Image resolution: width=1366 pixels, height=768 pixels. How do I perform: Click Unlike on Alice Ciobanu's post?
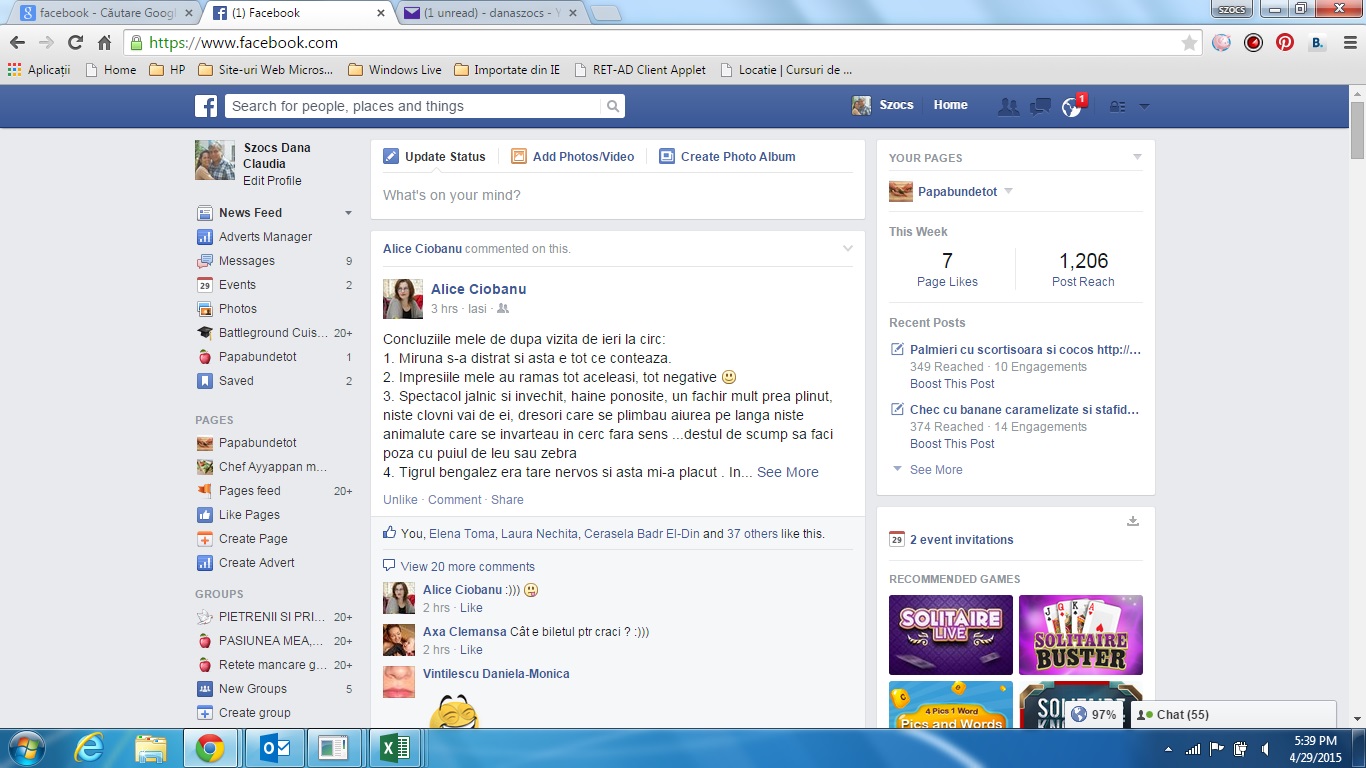click(400, 500)
